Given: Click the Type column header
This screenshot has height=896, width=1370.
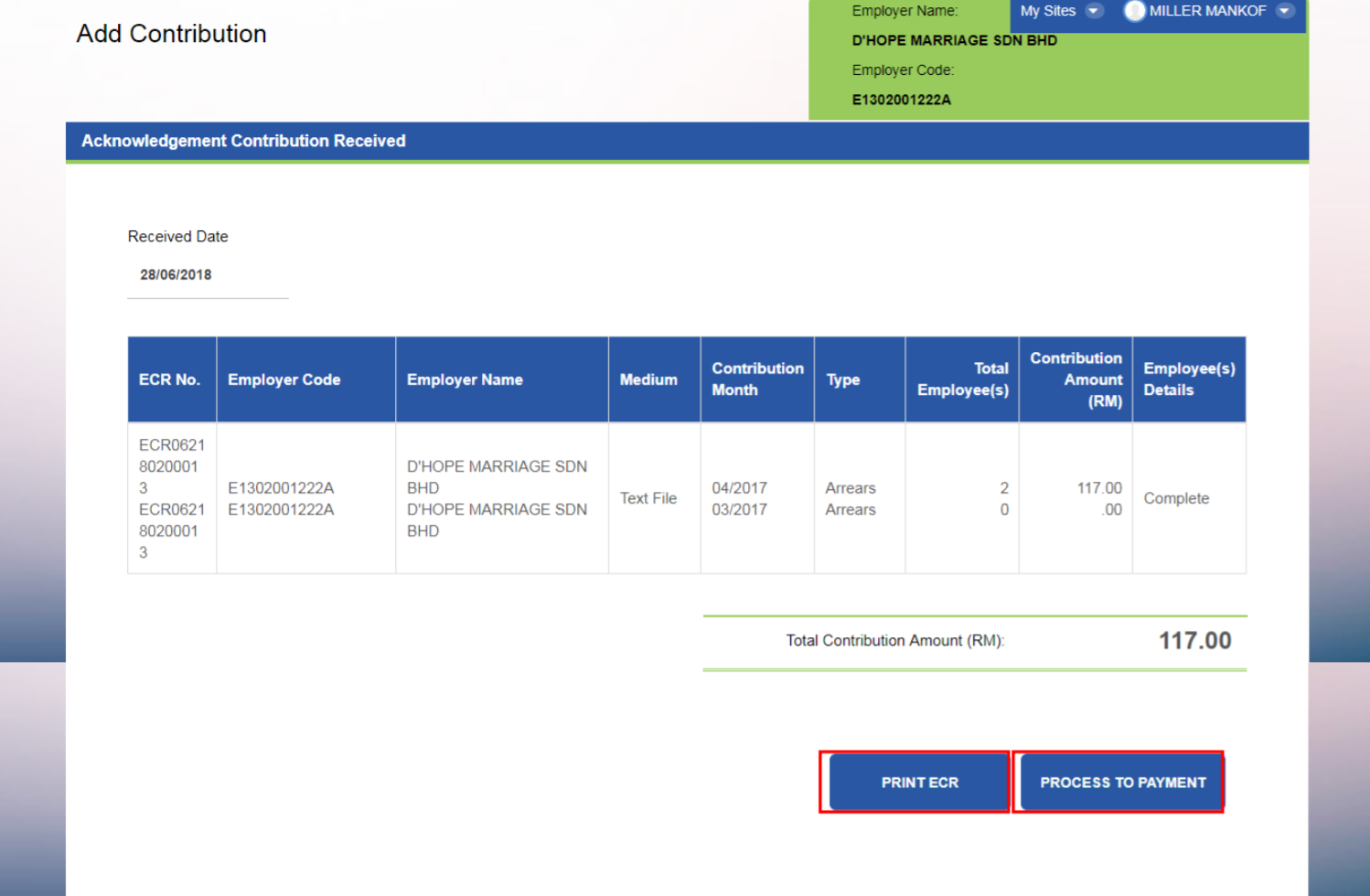Looking at the screenshot, I should (x=860, y=379).
